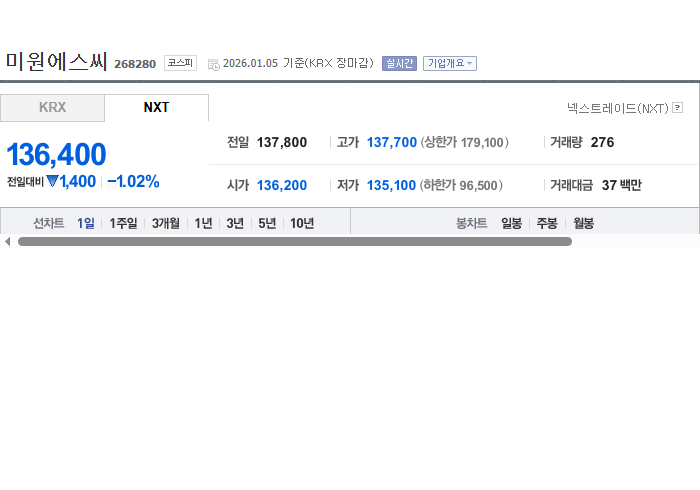Click the trading value 37 백만
Image resolution: width=700 pixels, height=490 pixels.
tap(621, 185)
